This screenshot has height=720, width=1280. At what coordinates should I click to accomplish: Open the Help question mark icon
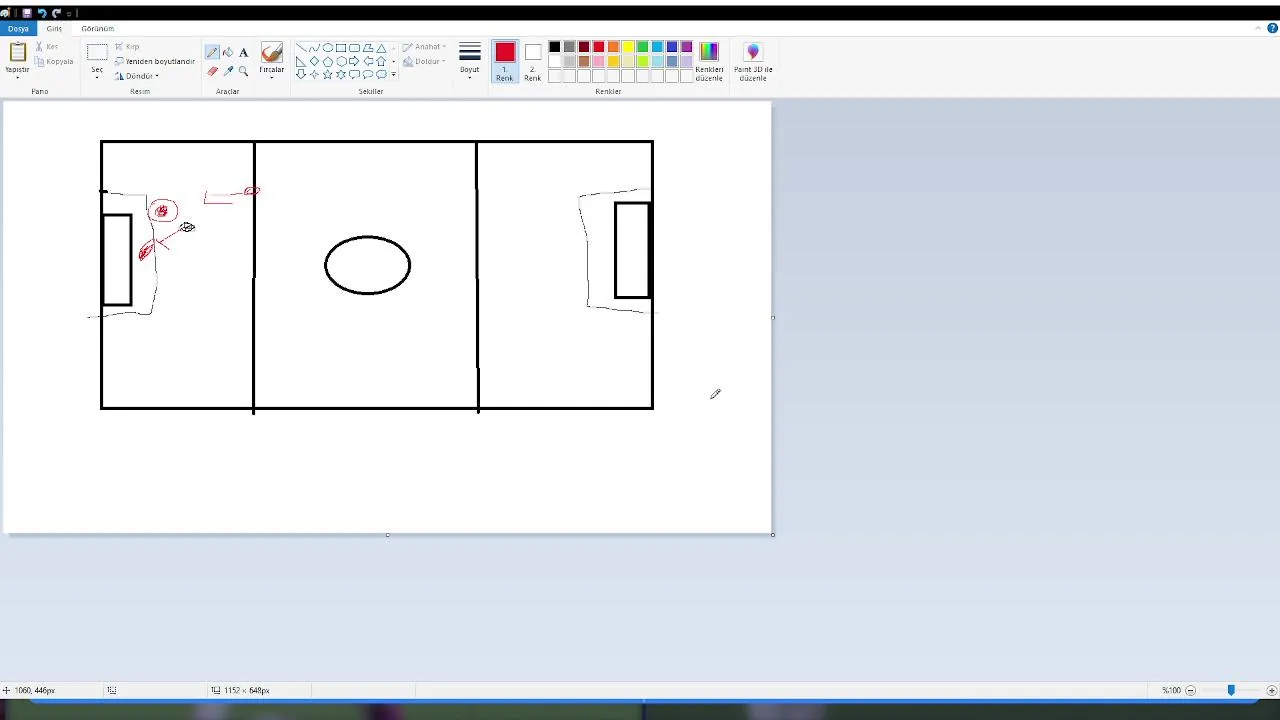(x=1272, y=28)
